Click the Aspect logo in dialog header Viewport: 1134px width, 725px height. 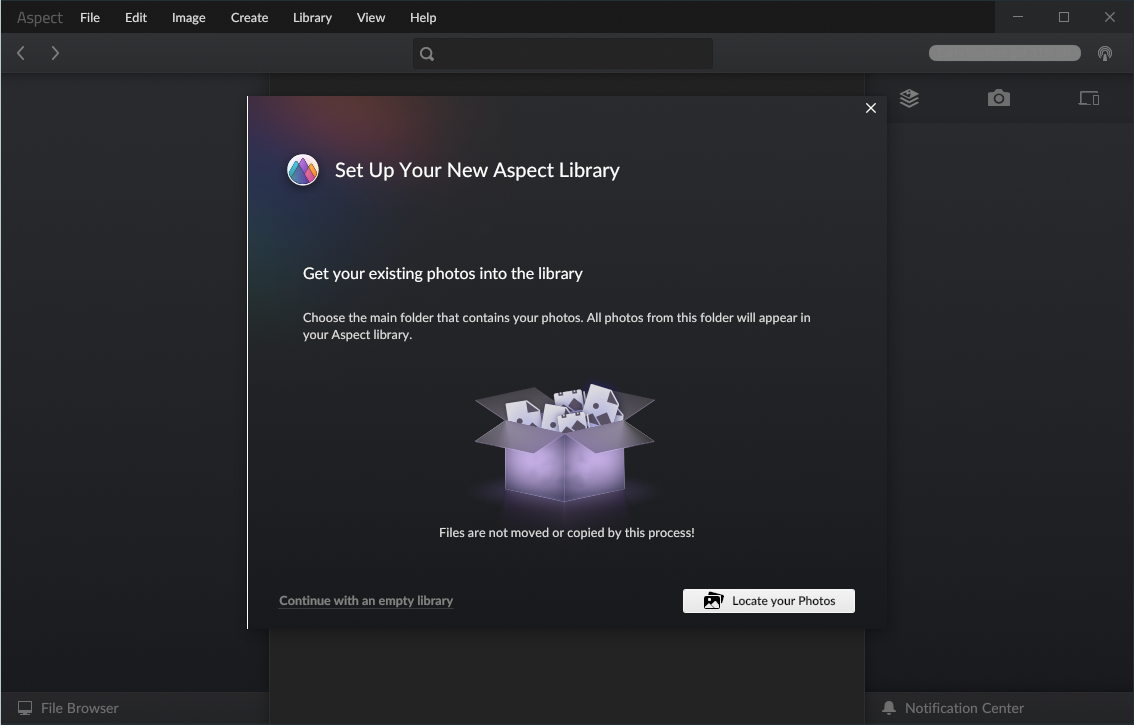coord(303,170)
